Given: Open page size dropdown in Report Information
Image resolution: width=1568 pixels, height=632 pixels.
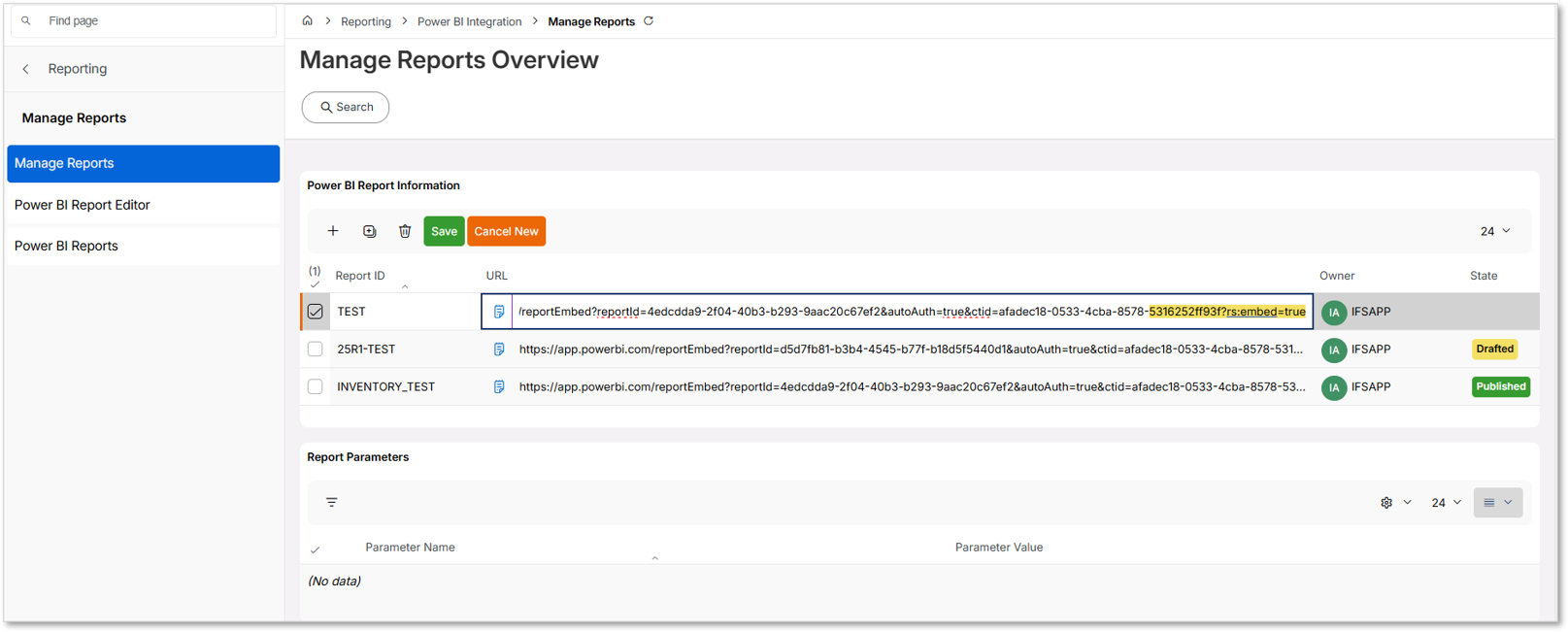Looking at the screenshot, I should pyautogui.click(x=1495, y=231).
